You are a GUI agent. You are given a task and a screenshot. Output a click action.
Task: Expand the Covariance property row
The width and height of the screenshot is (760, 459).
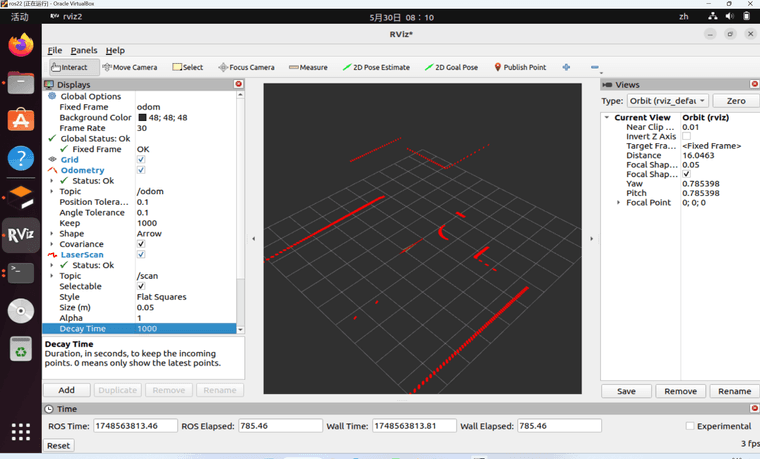coord(52,244)
